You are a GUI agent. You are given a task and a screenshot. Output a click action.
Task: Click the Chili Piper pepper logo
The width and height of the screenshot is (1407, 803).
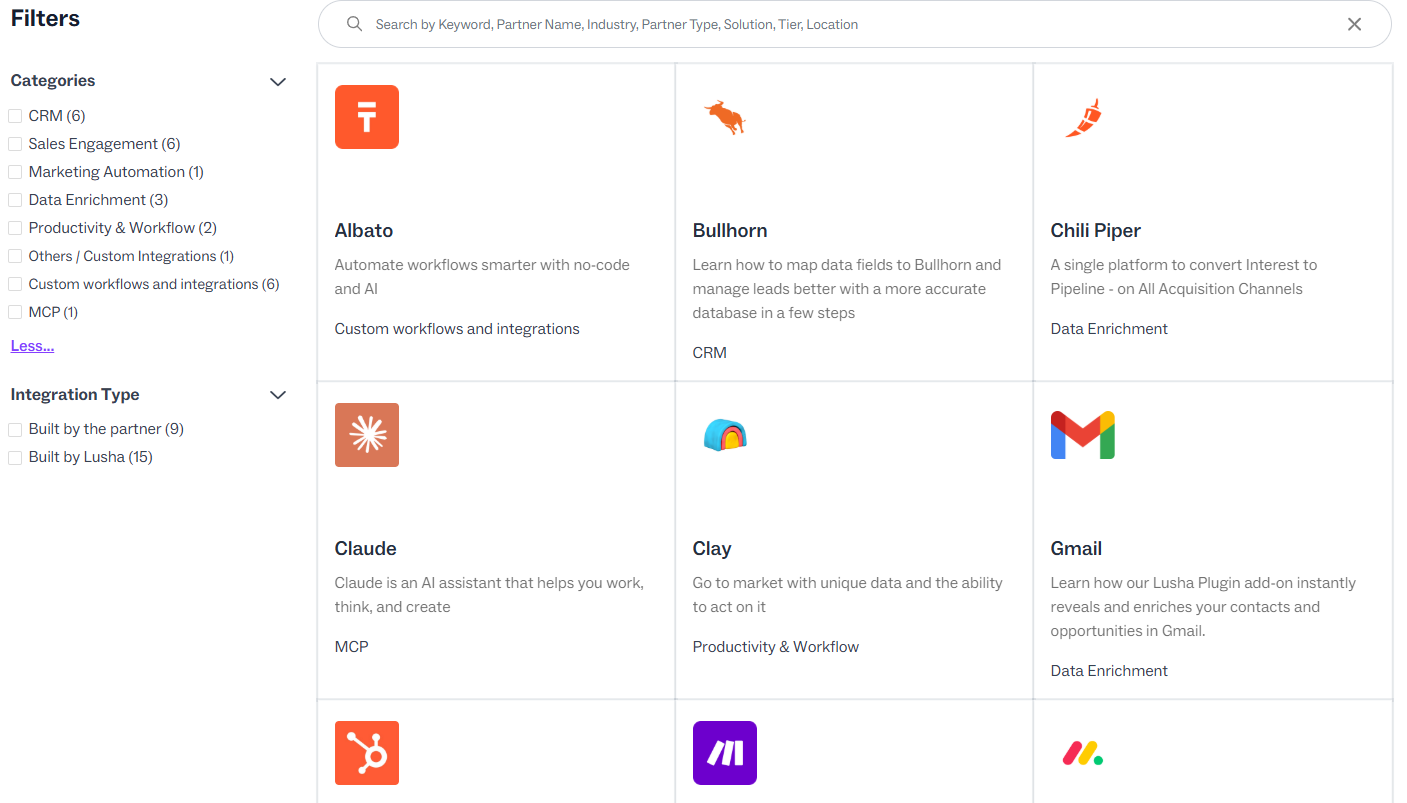click(x=1083, y=117)
